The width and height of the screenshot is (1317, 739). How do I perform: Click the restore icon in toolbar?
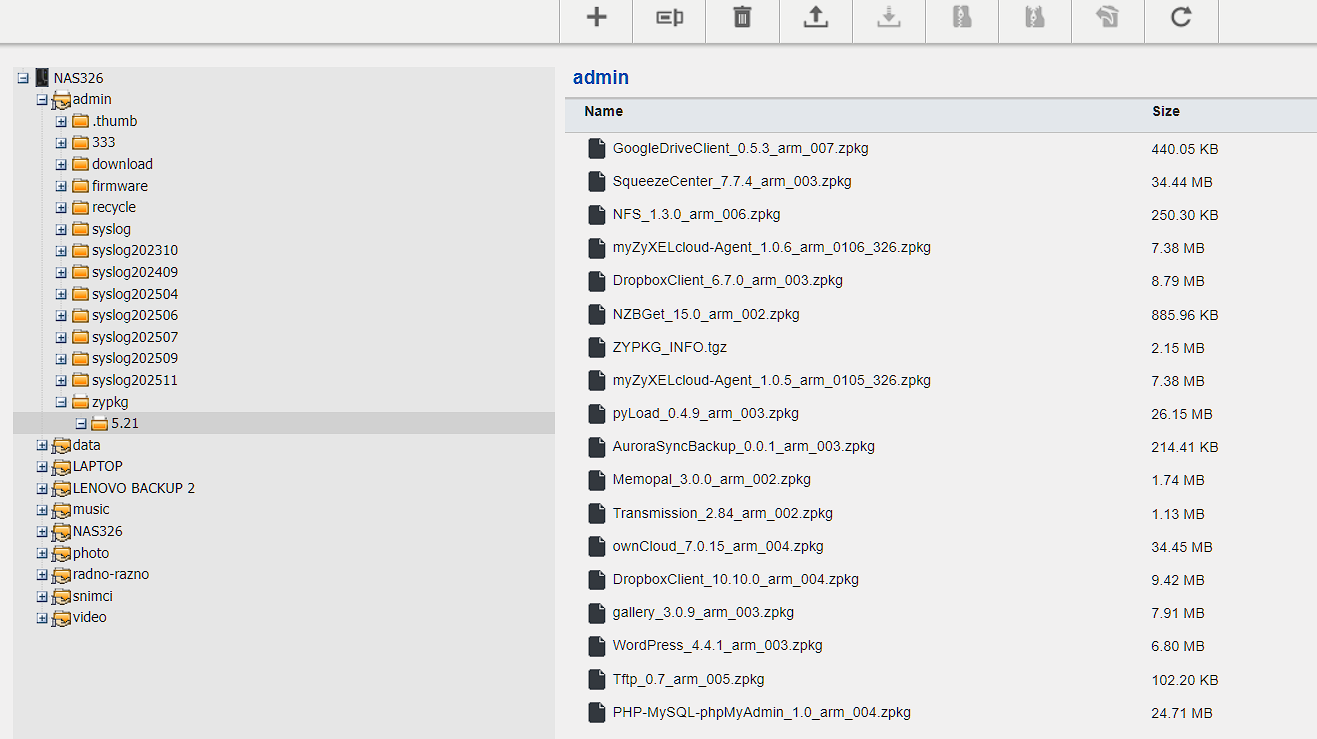1108,17
